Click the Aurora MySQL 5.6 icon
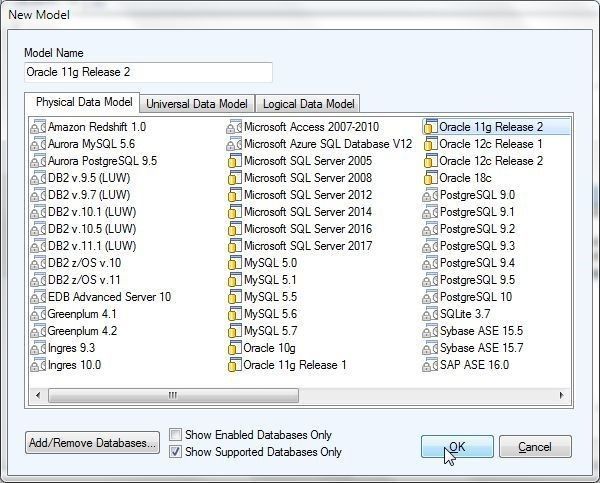 point(38,144)
